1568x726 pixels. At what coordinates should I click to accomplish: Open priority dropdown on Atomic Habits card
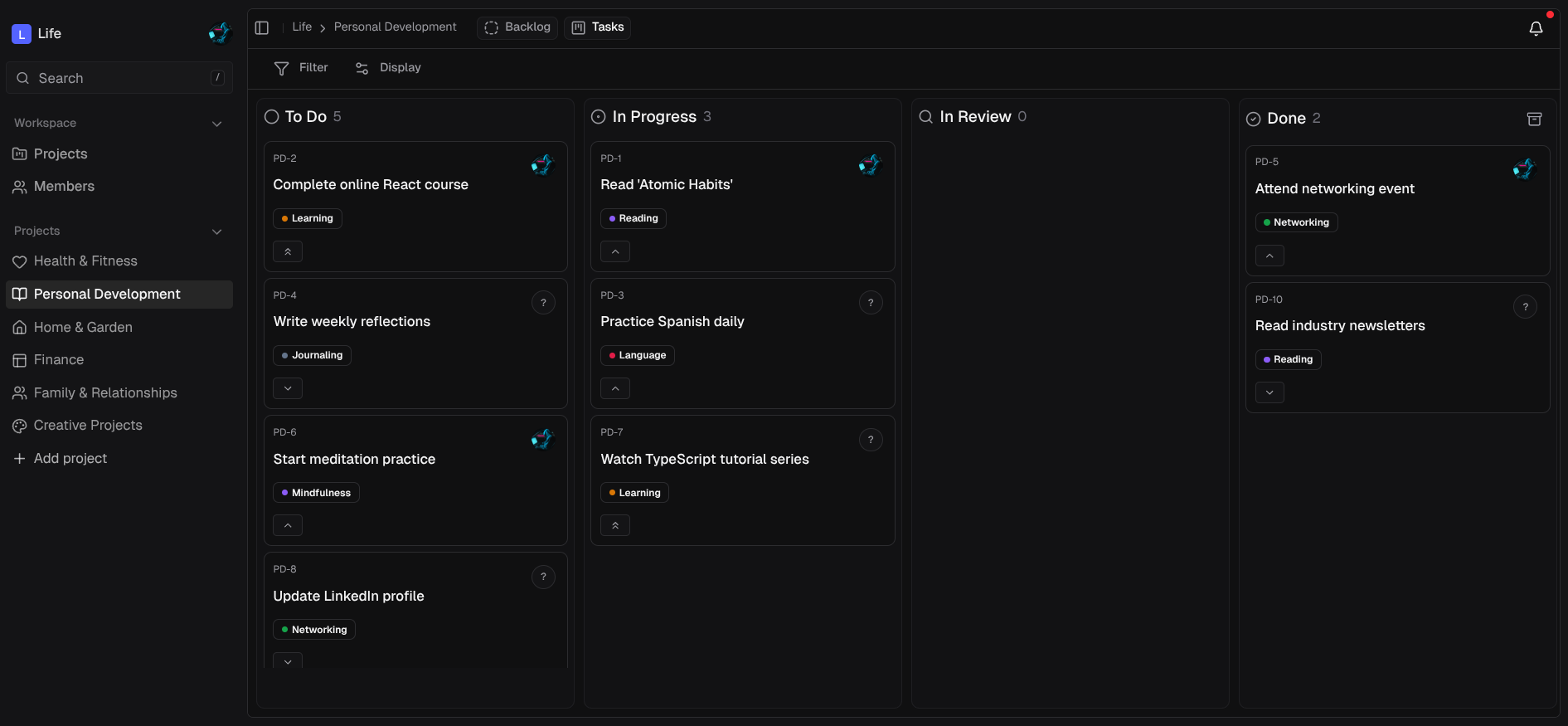(x=615, y=251)
